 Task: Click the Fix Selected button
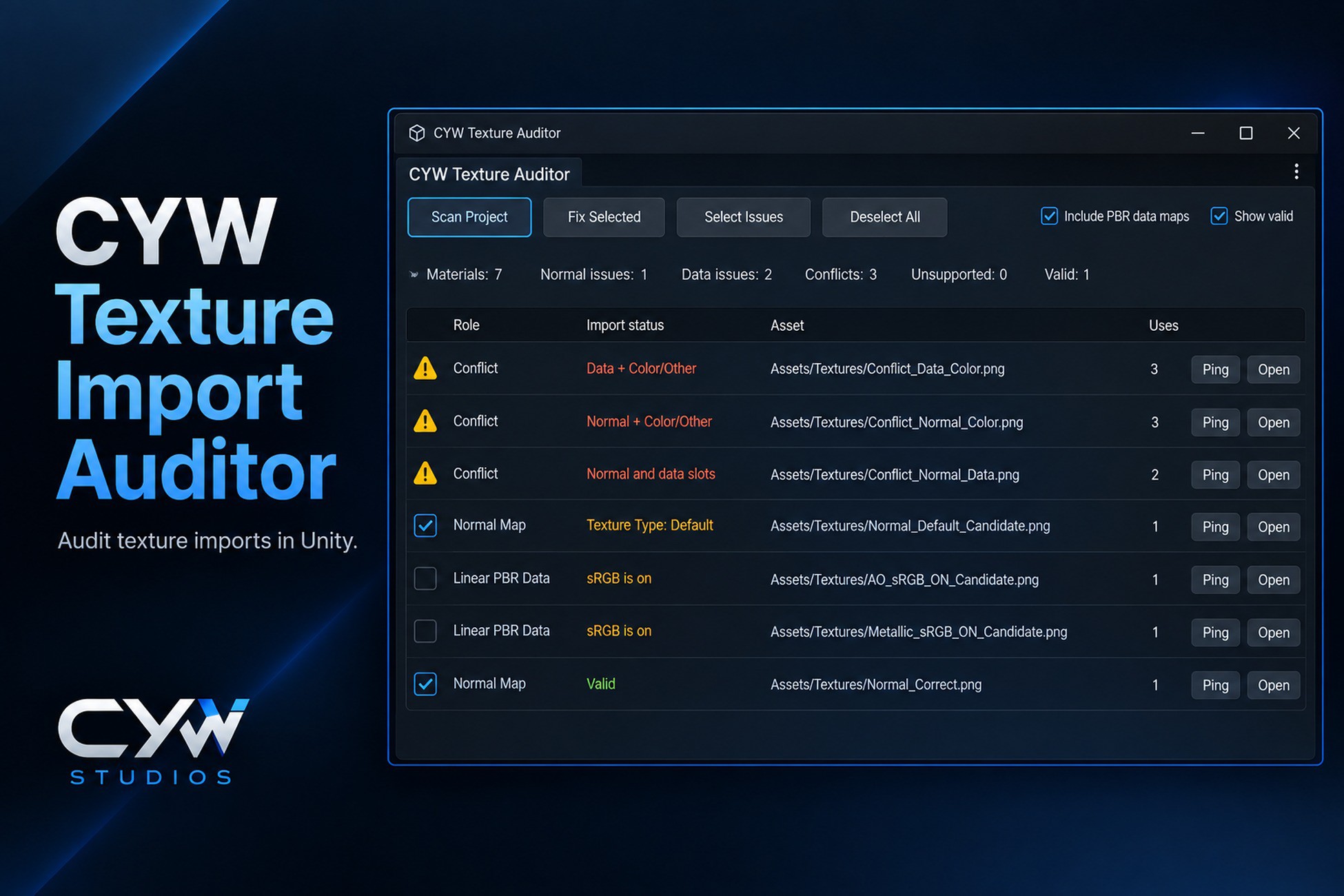point(604,217)
